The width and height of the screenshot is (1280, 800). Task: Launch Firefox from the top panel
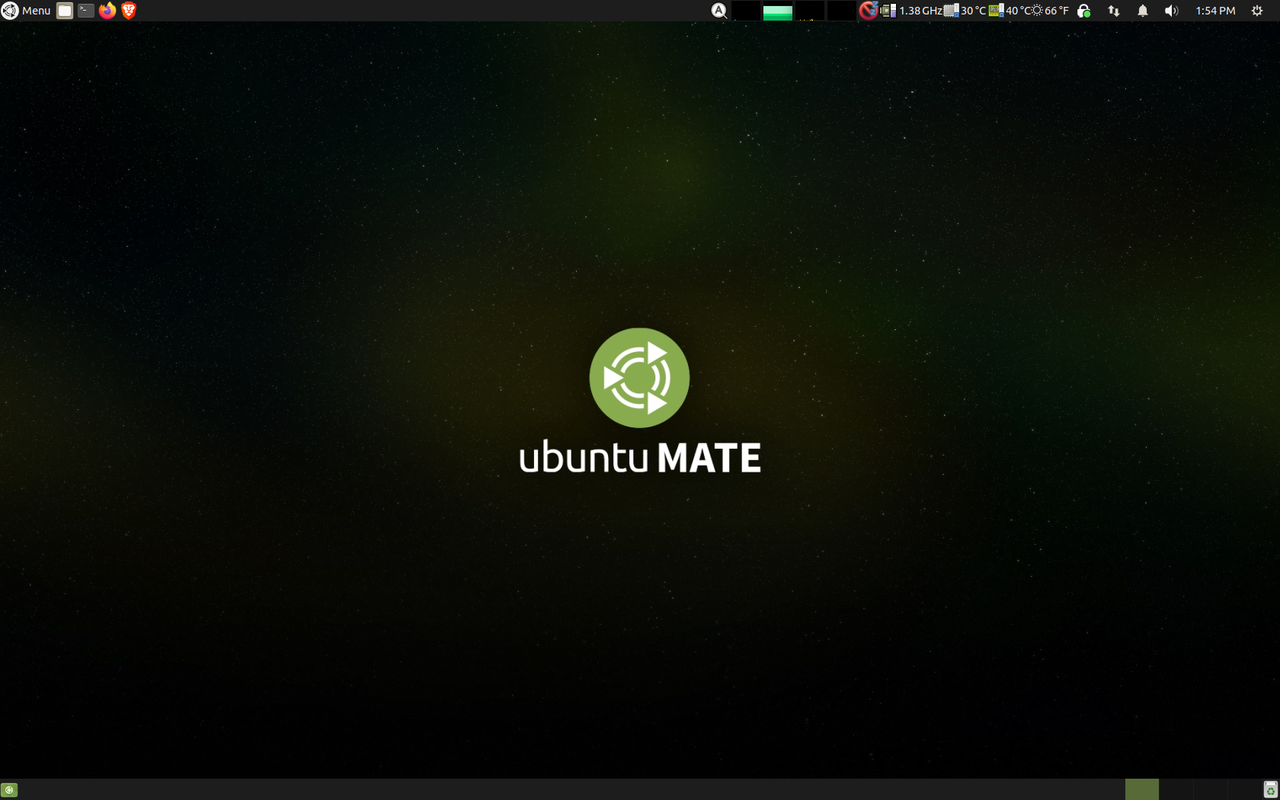click(x=108, y=11)
